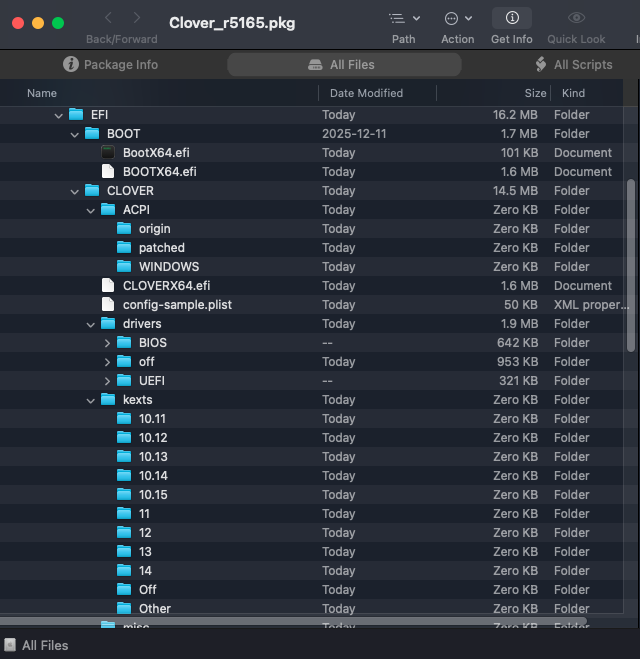Expand the off drivers folder
The width and height of the screenshot is (640, 659).
coord(107,362)
